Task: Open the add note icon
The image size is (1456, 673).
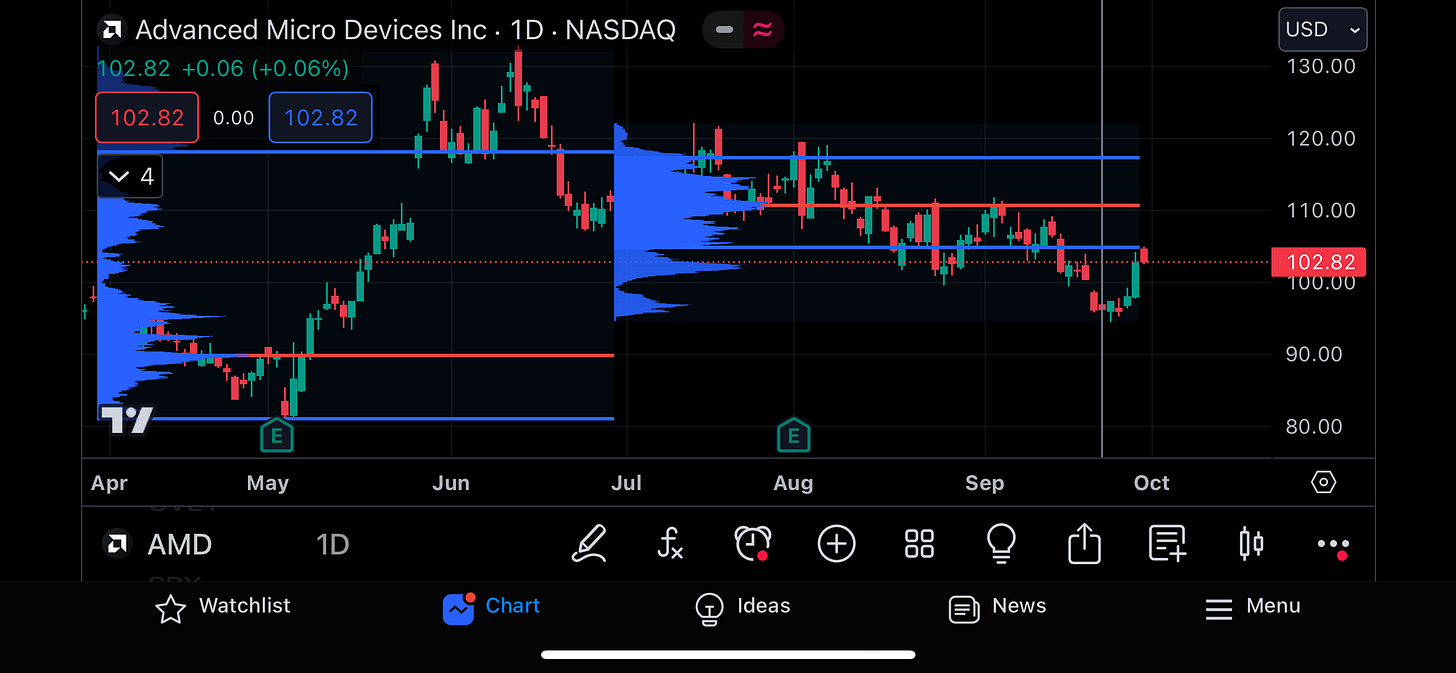Action: click(x=1167, y=544)
